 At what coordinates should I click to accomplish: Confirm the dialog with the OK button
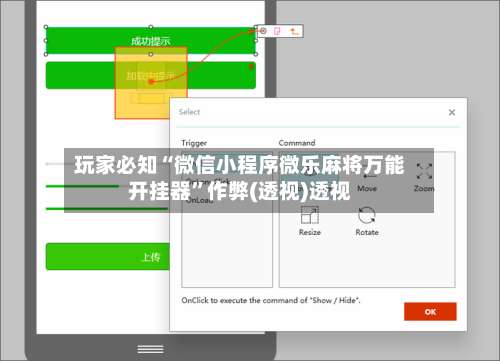point(430,312)
